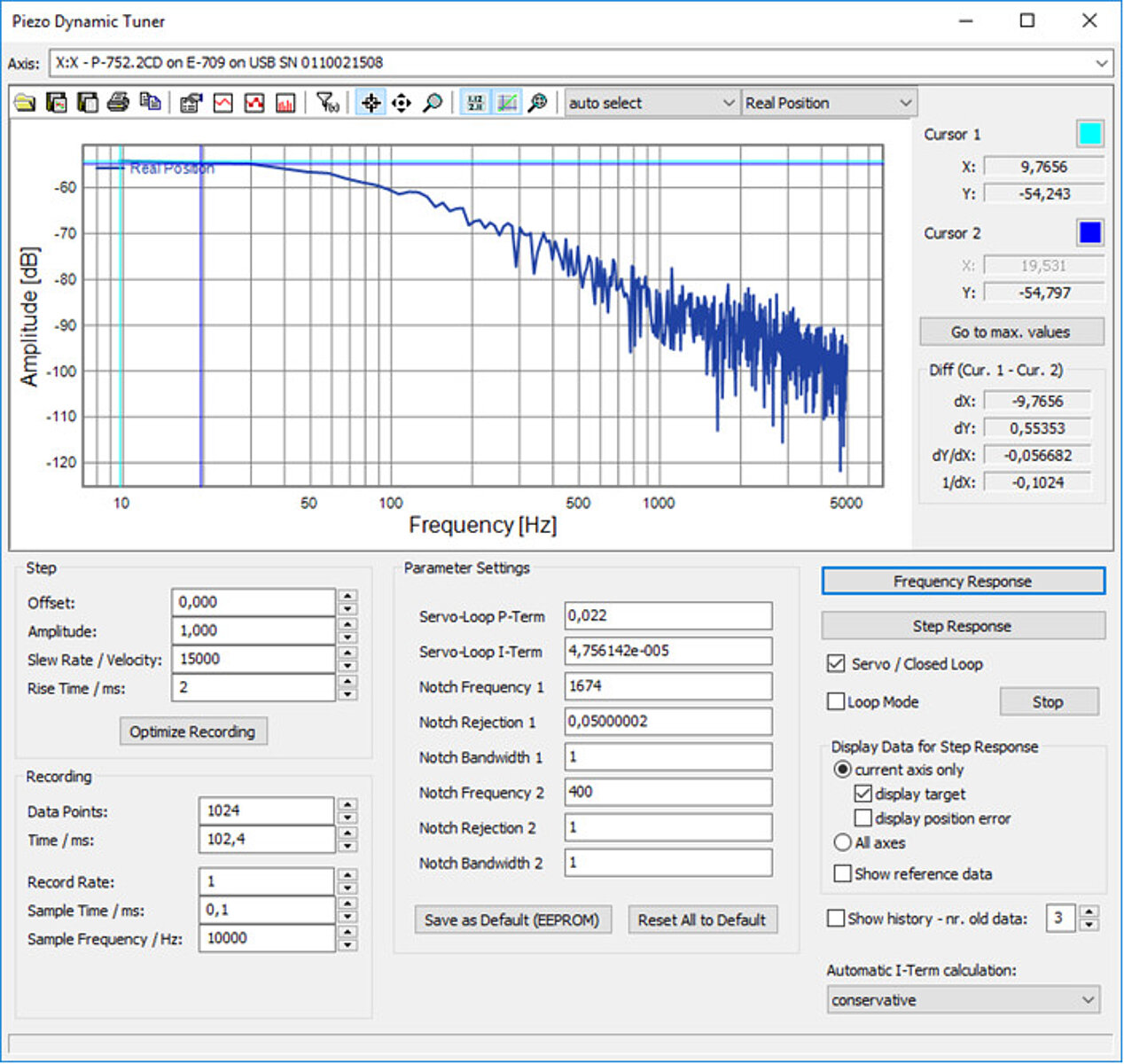Image resolution: width=1124 pixels, height=1064 pixels.
Task: Uncheck the Servo / Closed Loop checkbox
Action: [836, 664]
